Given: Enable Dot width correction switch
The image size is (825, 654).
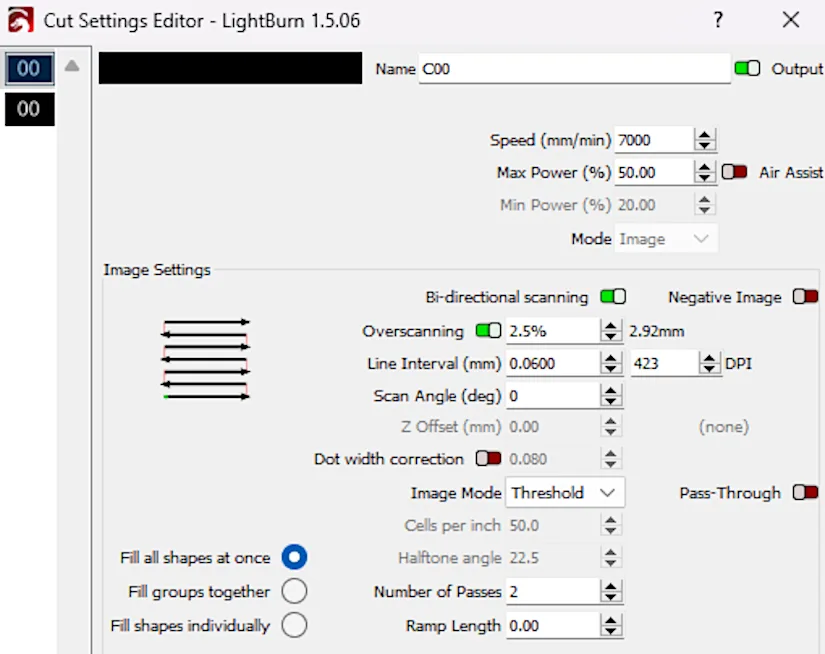Looking at the screenshot, I should [488, 458].
